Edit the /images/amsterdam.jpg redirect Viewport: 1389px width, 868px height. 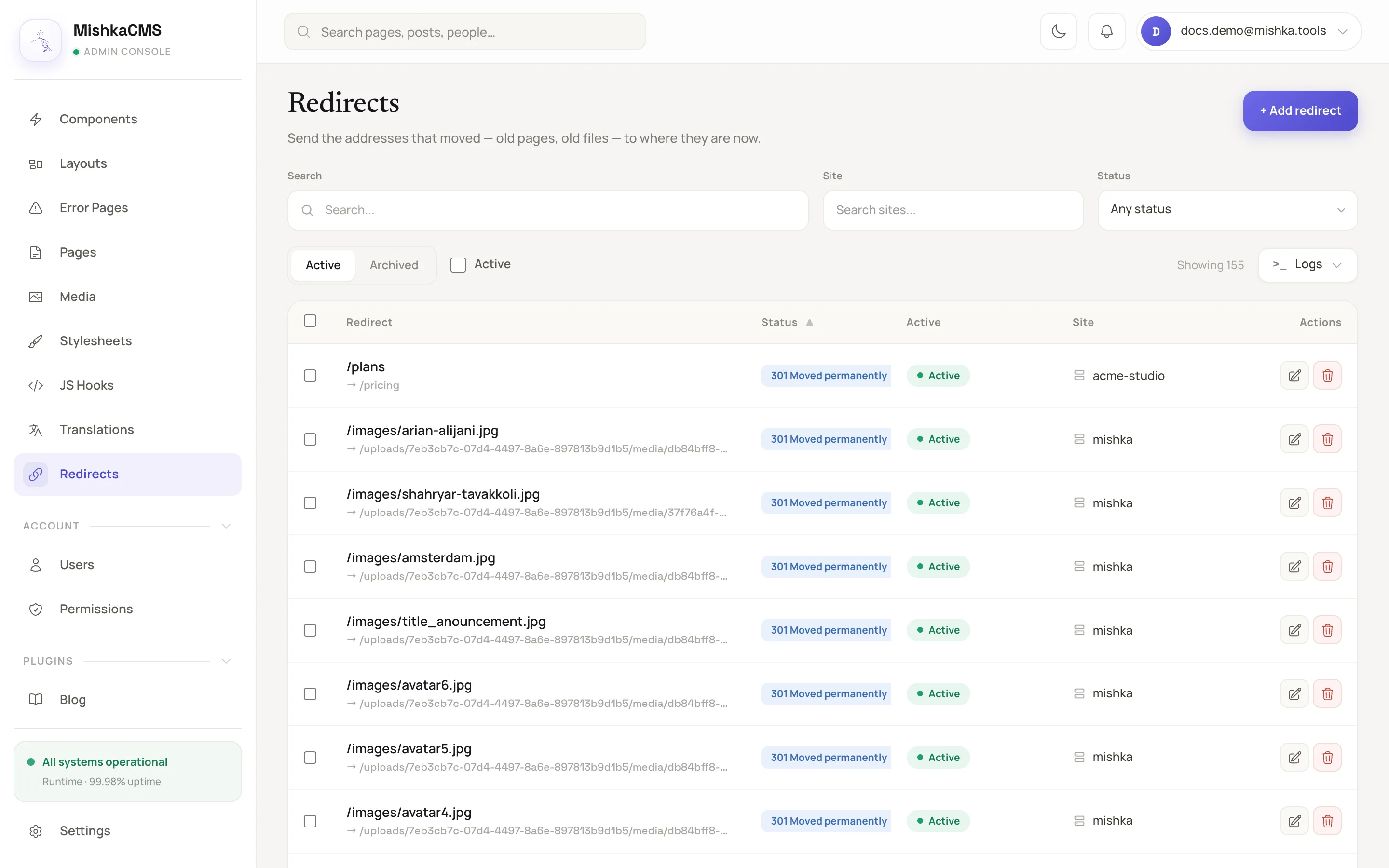click(x=1294, y=567)
